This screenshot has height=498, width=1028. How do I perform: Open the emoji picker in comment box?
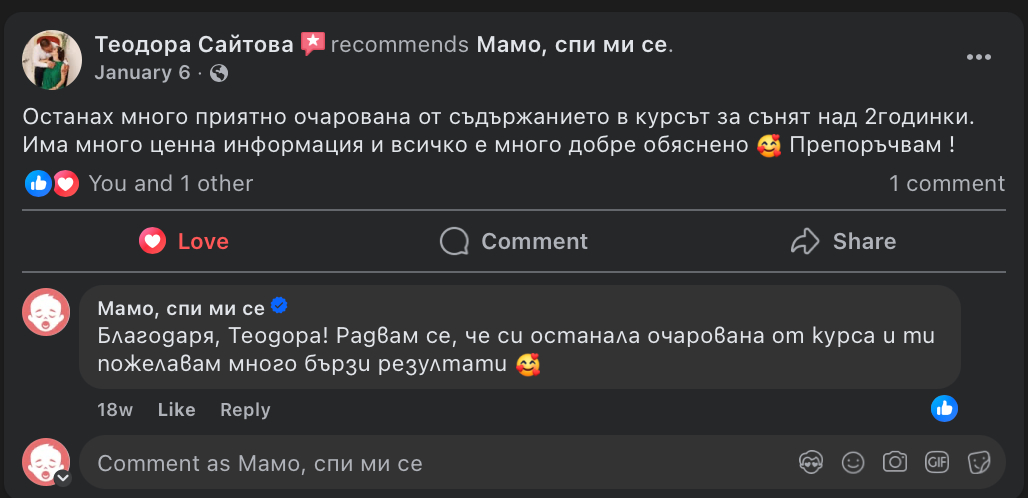point(852,462)
